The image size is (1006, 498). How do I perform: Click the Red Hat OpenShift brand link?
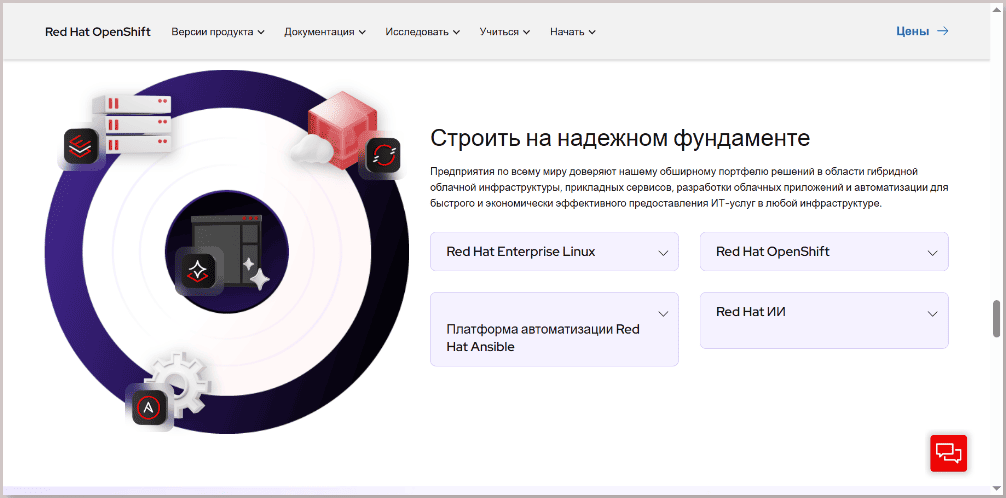(x=98, y=31)
